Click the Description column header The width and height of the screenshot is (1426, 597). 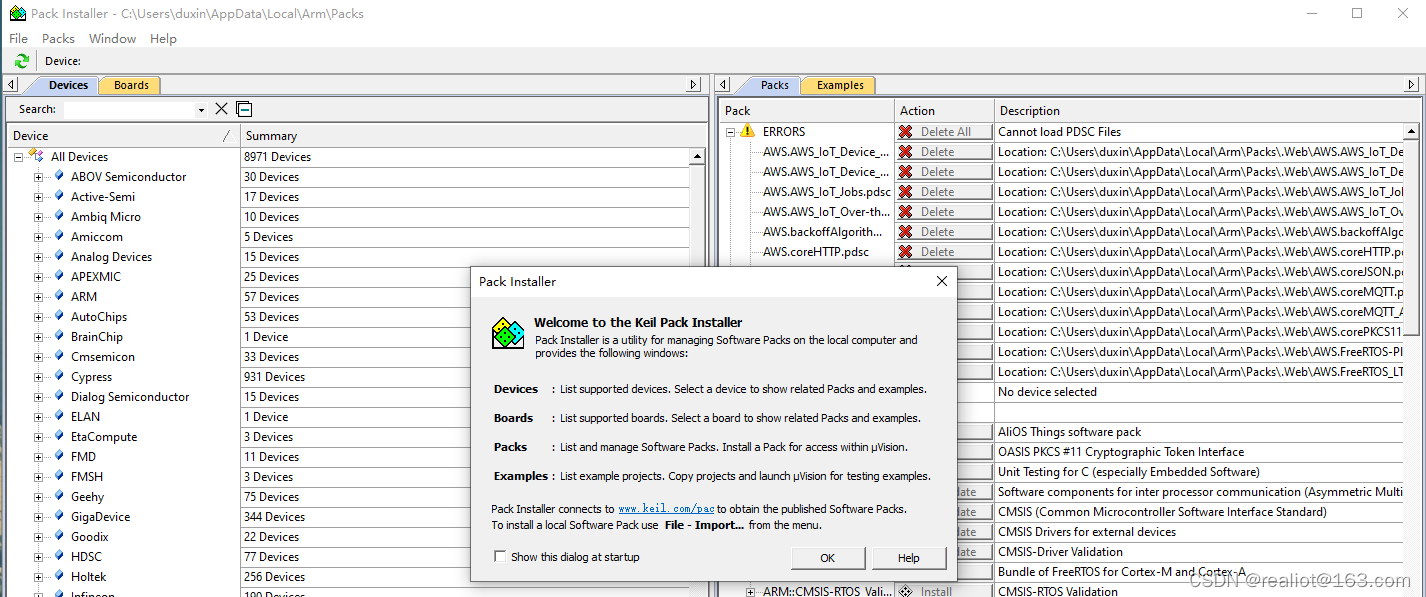[1206, 110]
